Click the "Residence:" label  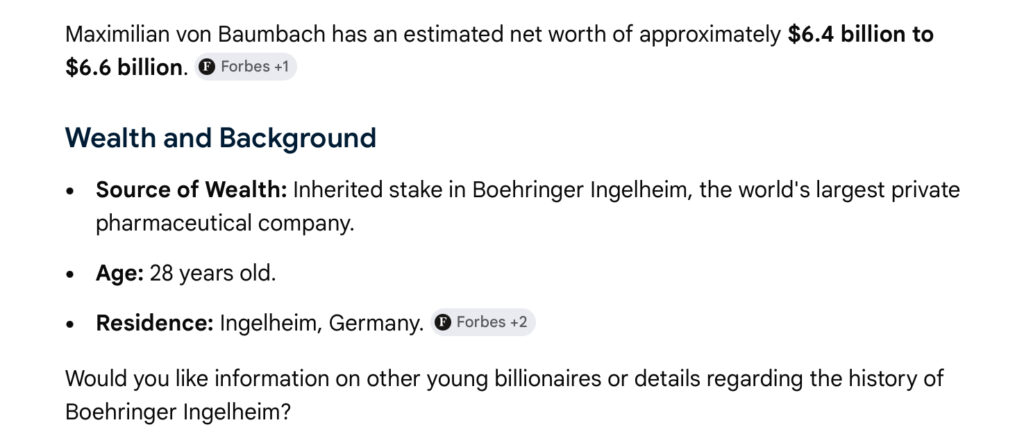(155, 322)
